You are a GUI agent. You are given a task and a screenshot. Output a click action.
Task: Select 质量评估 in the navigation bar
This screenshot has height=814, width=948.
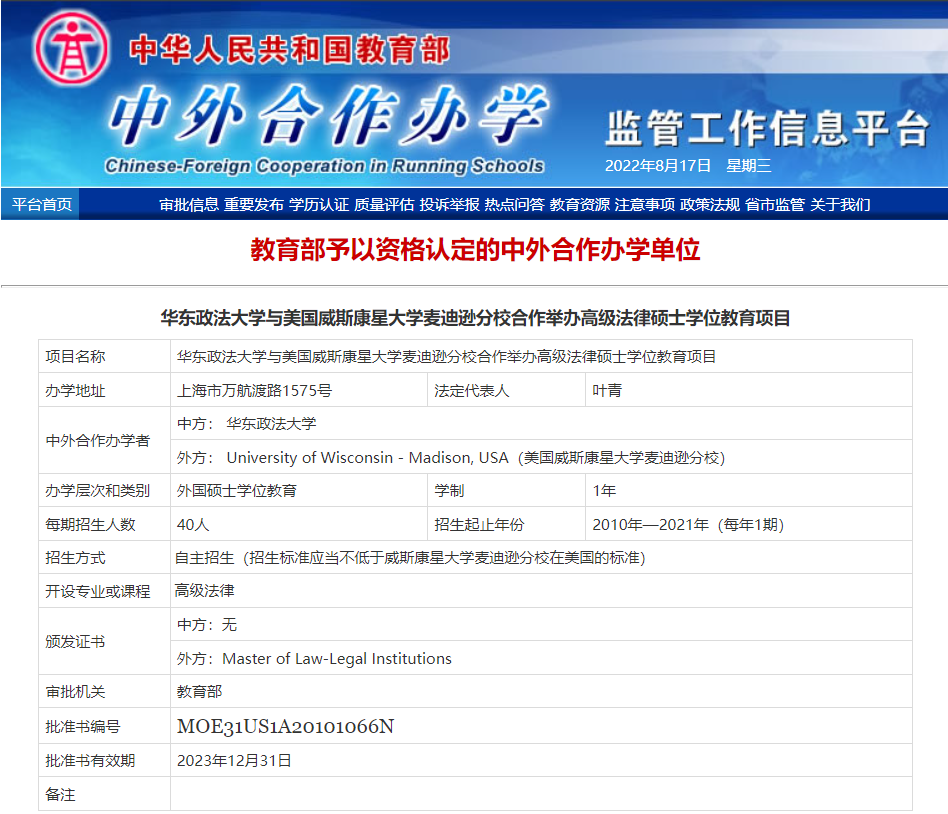384,204
